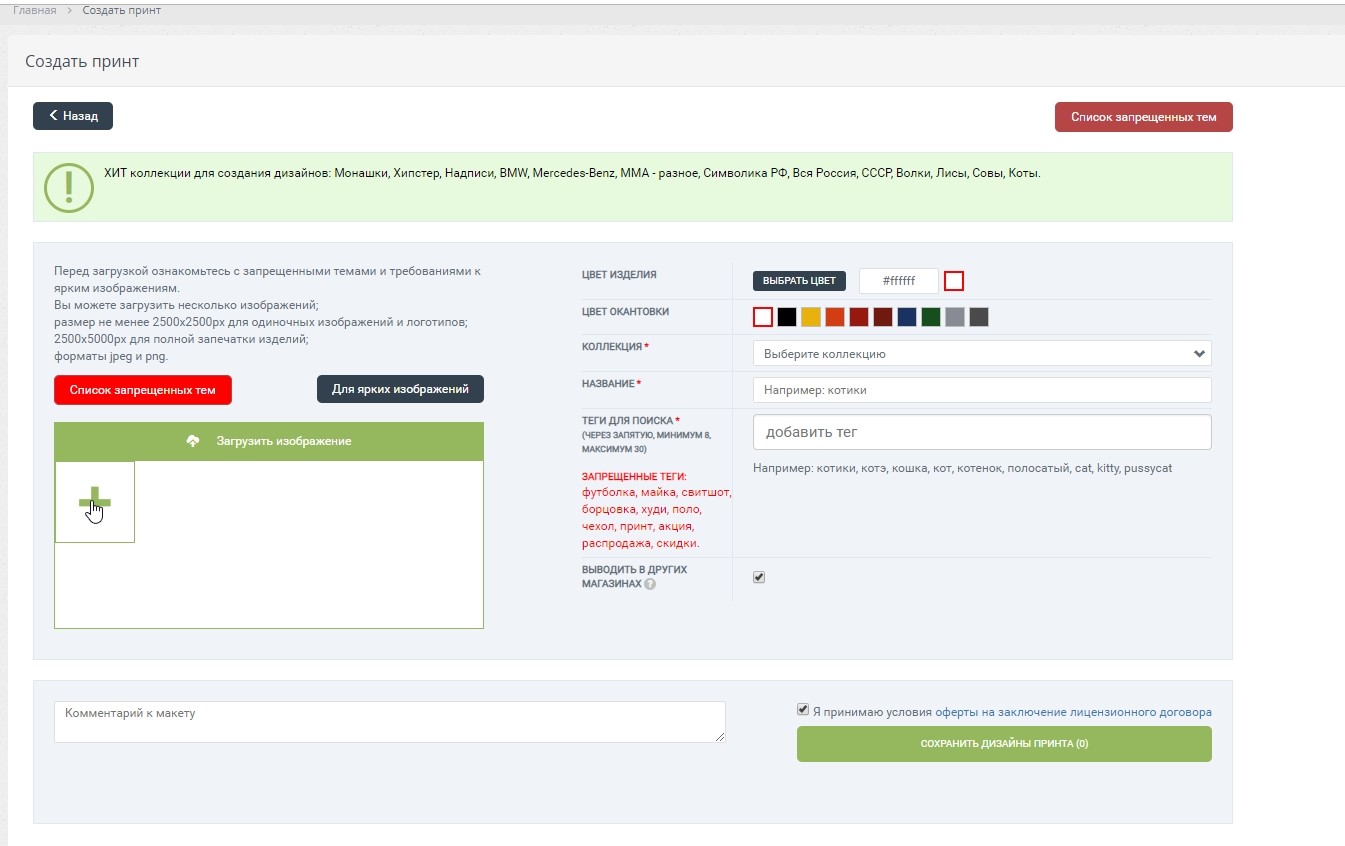The height and width of the screenshot is (846, 1345).
Task: Pick the navy blue edging color swatch
Action: pos(907,317)
